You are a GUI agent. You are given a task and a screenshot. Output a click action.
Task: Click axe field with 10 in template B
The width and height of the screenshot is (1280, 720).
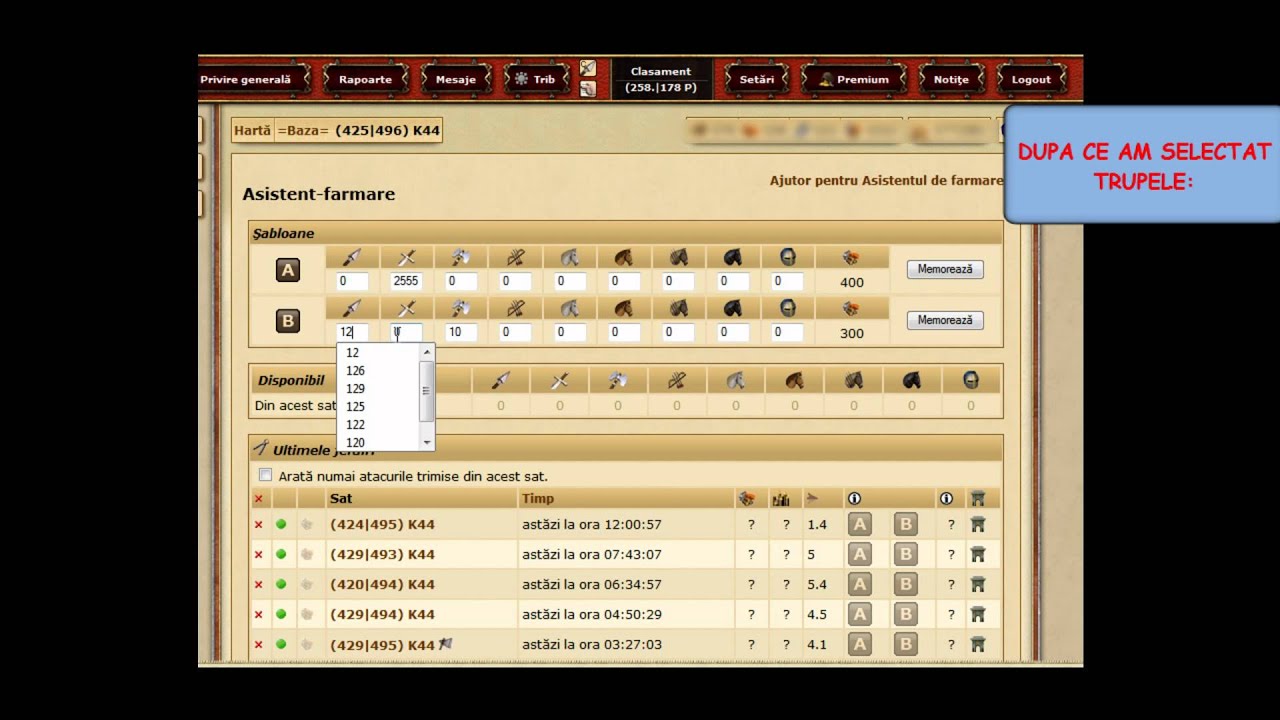click(461, 332)
